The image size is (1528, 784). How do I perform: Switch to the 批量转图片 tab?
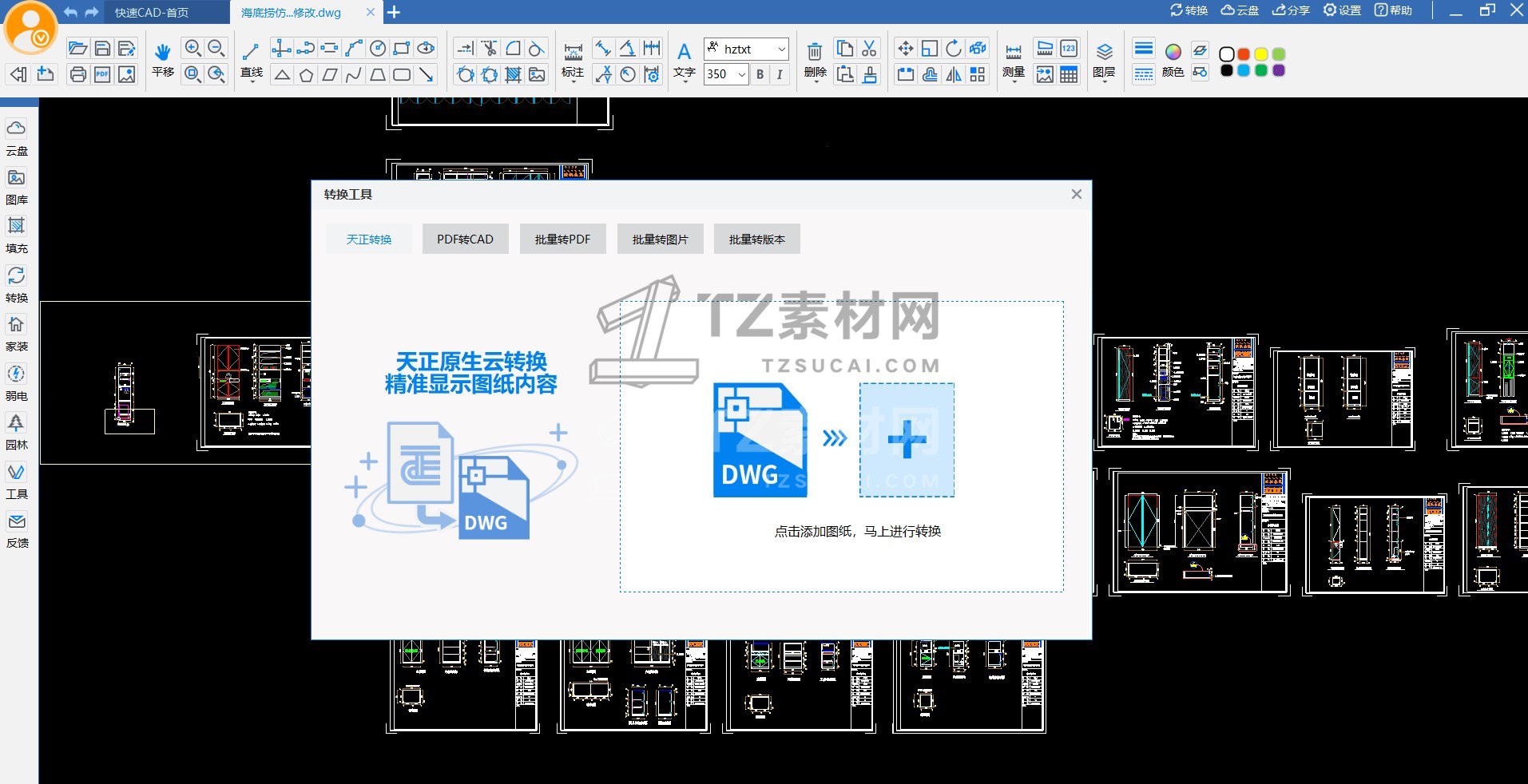pos(661,239)
